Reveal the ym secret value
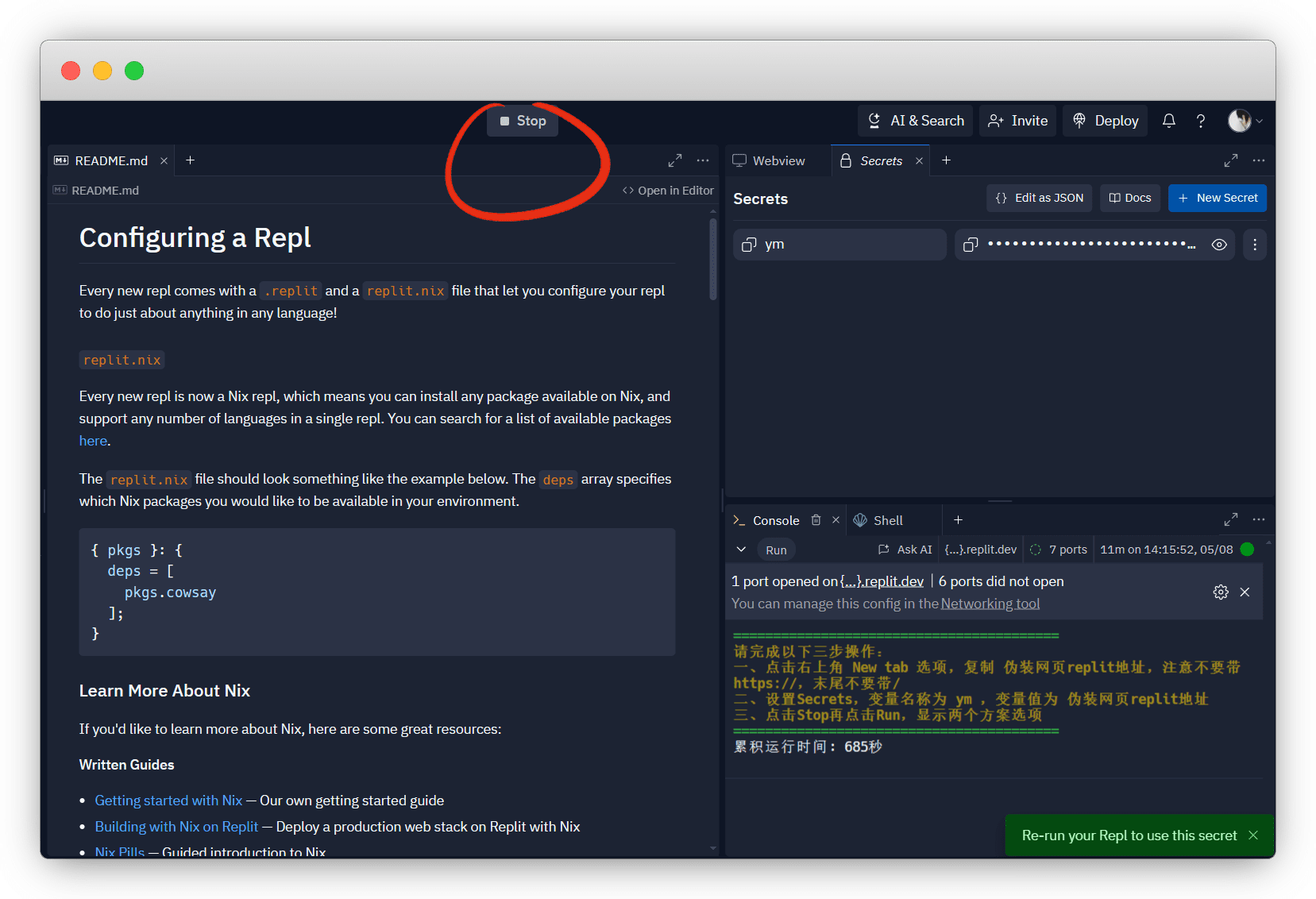This screenshot has height=899, width=1316. pyautogui.click(x=1219, y=245)
